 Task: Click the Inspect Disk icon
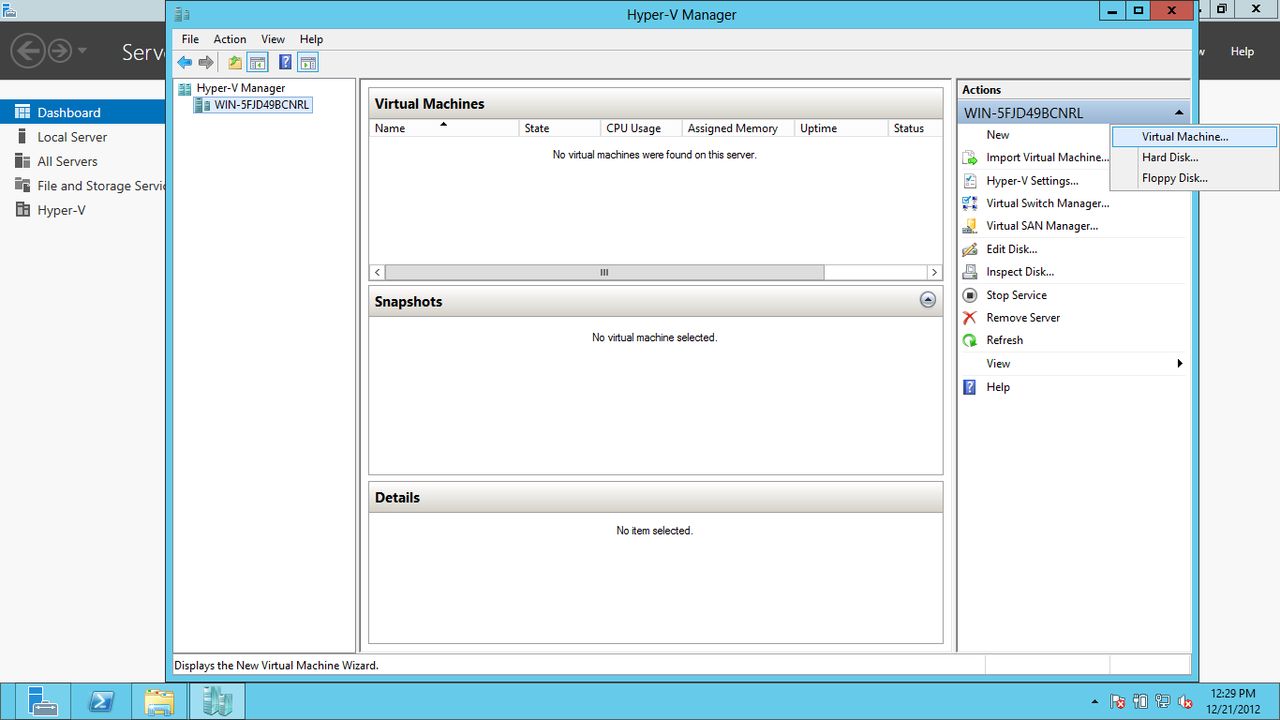coord(969,272)
